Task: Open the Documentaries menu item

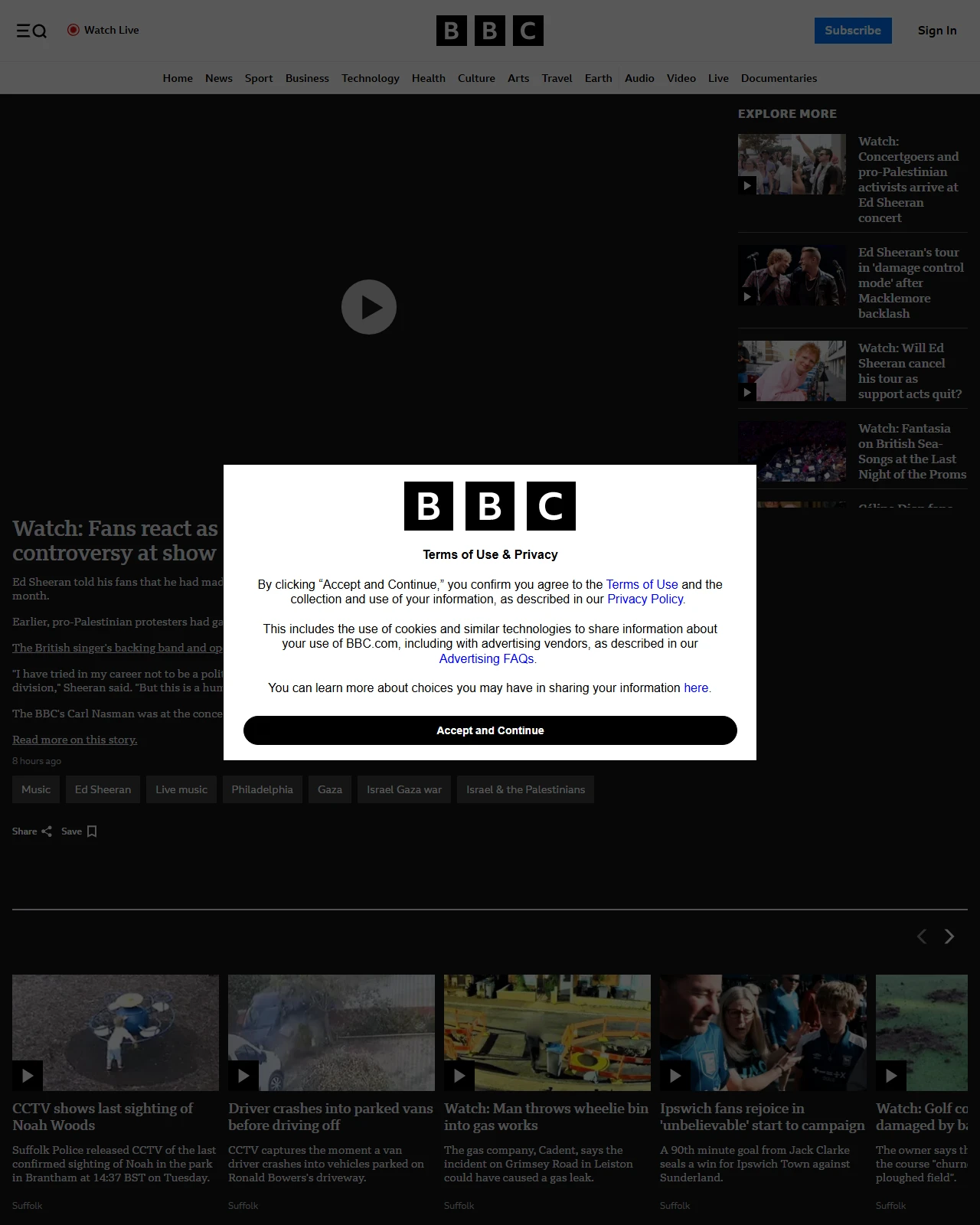Action: 779,78
